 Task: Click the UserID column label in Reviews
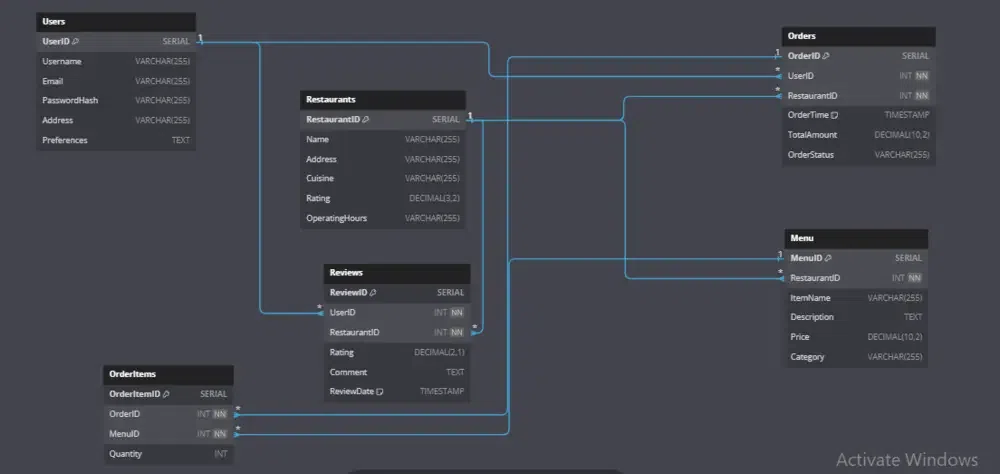click(x=342, y=313)
